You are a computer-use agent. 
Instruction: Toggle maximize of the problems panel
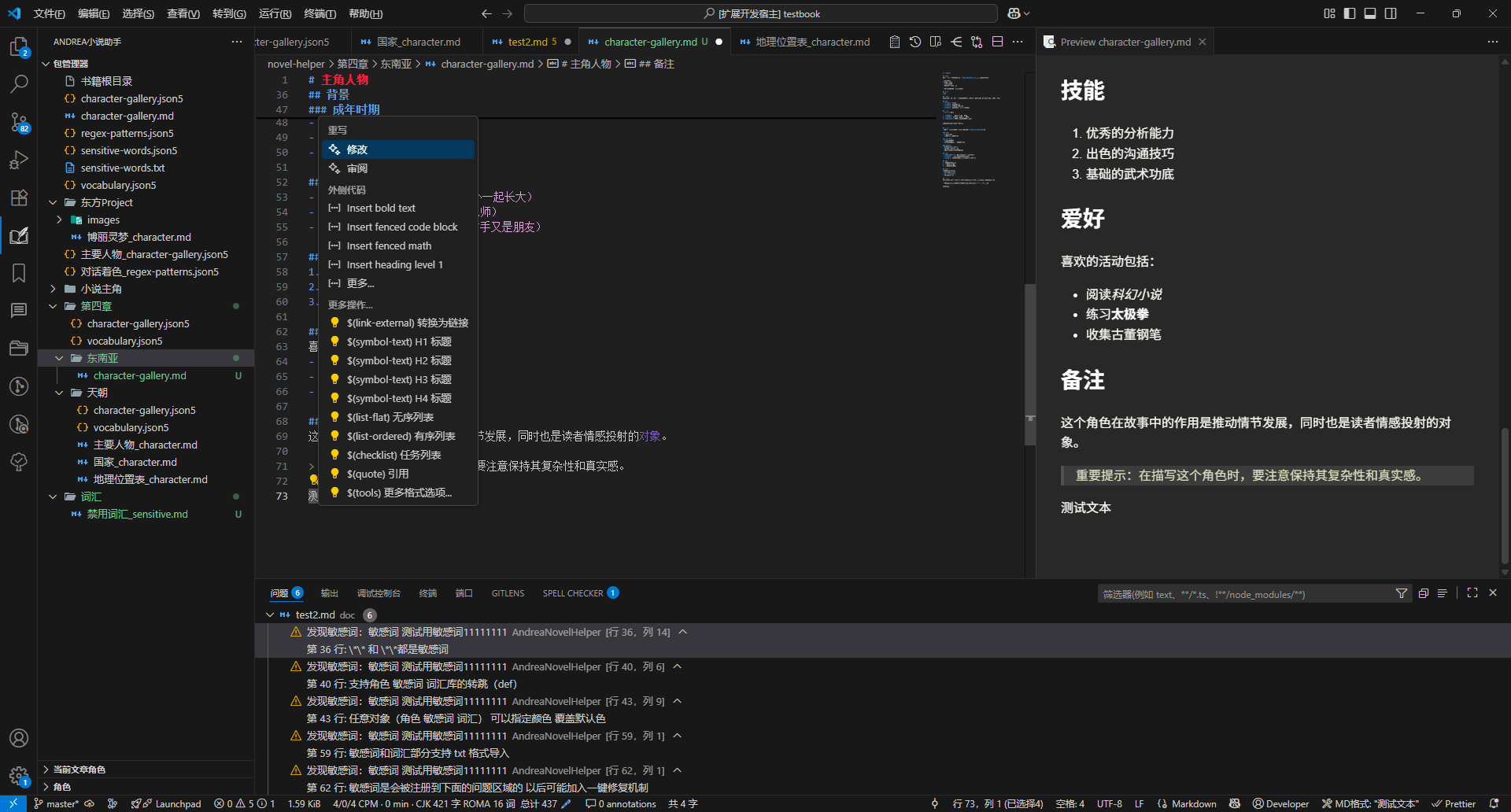click(x=1472, y=592)
